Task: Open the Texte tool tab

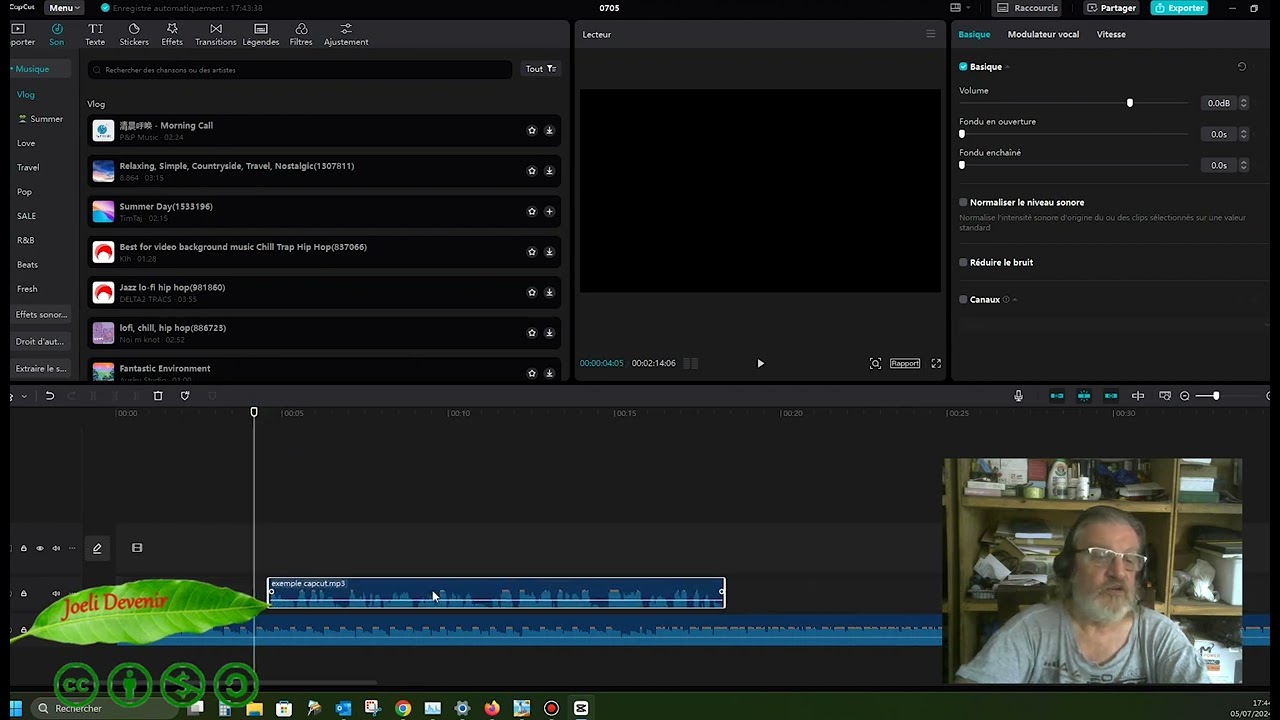Action: coord(95,35)
